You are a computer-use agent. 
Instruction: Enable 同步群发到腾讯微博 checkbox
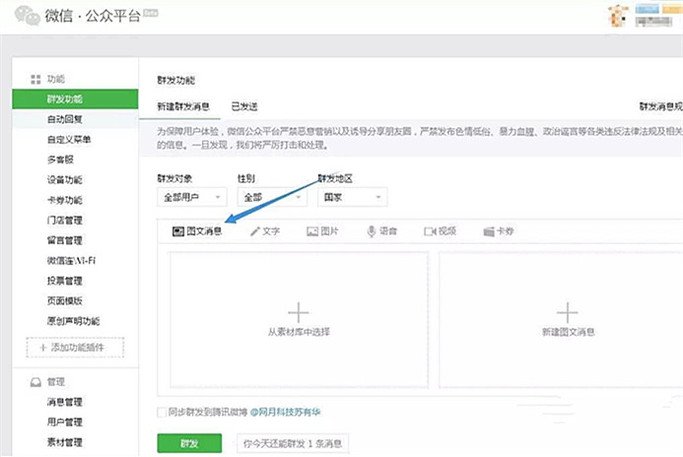[x=162, y=412]
